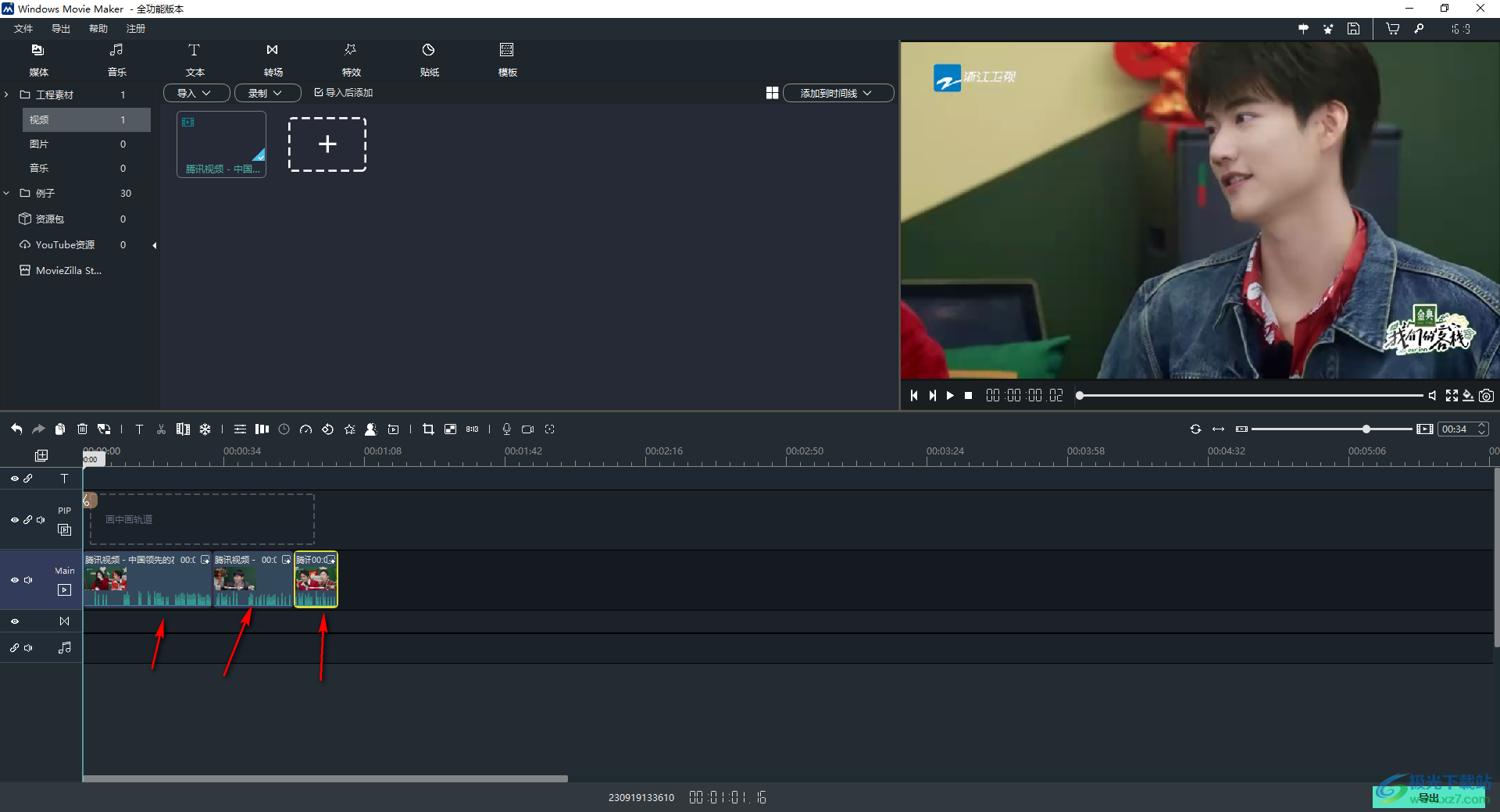Click the freeze frame snowflake icon

(205, 429)
